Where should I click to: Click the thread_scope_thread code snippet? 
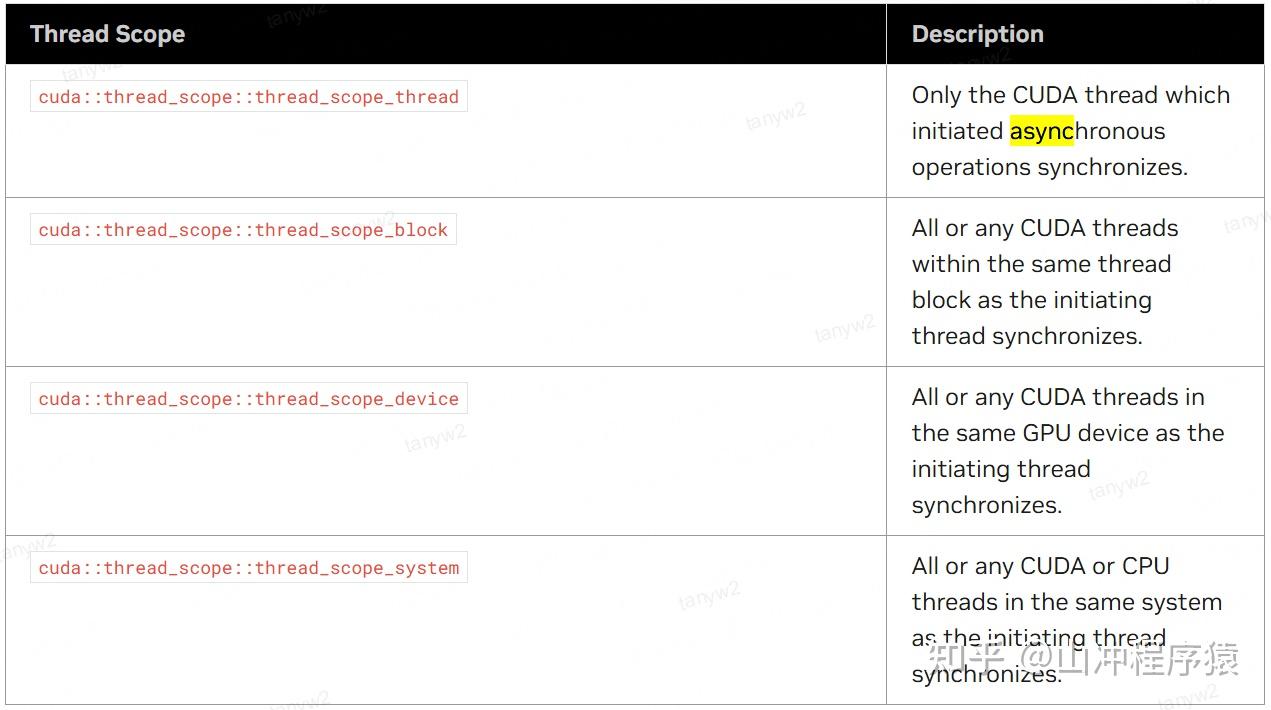pyautogui.click(x=248, y=97)
